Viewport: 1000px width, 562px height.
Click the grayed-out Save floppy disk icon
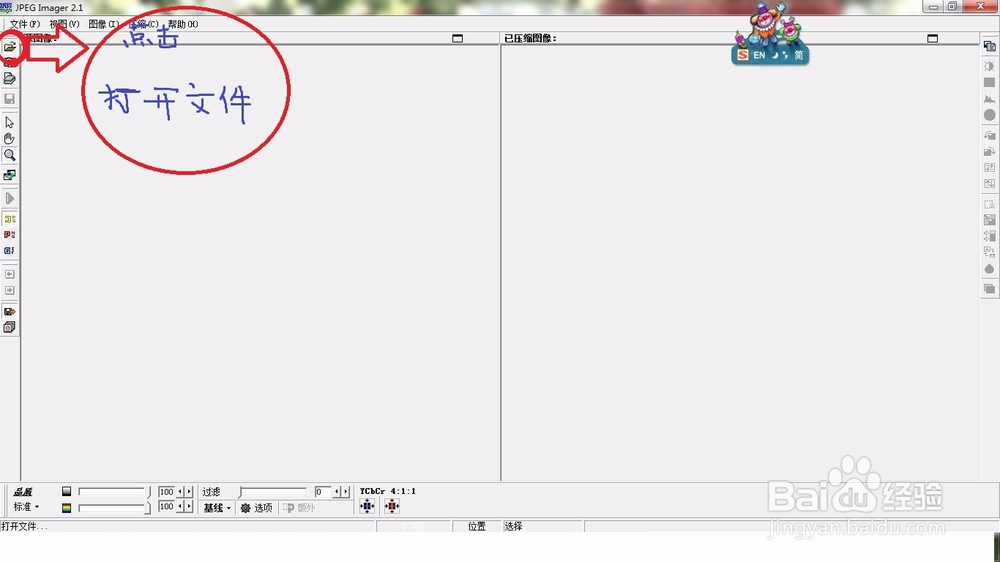point(10,99)
